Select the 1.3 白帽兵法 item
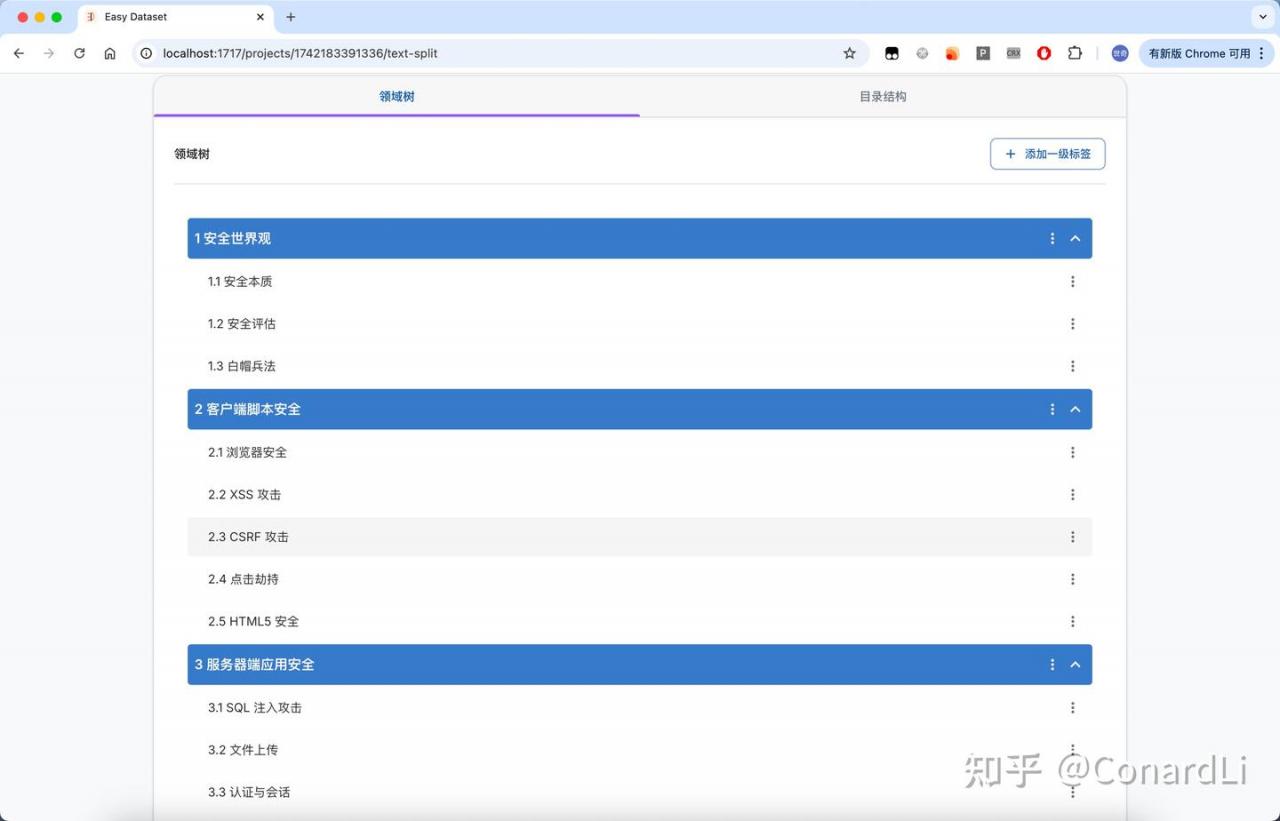Screen dimensions: 1280x821 640,366
